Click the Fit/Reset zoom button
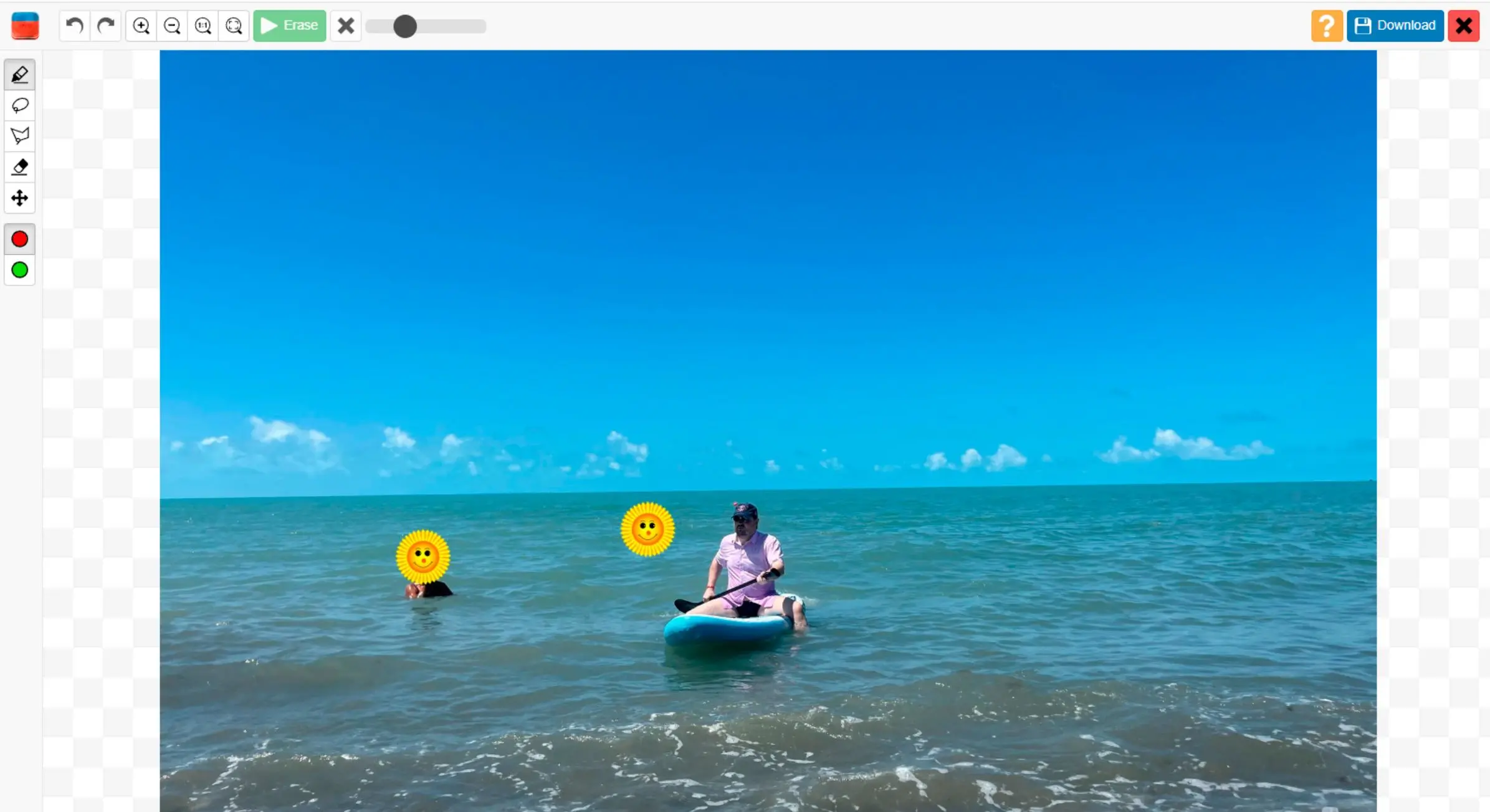The height and width of the screenshot is (812, 1490). point(234,25)
